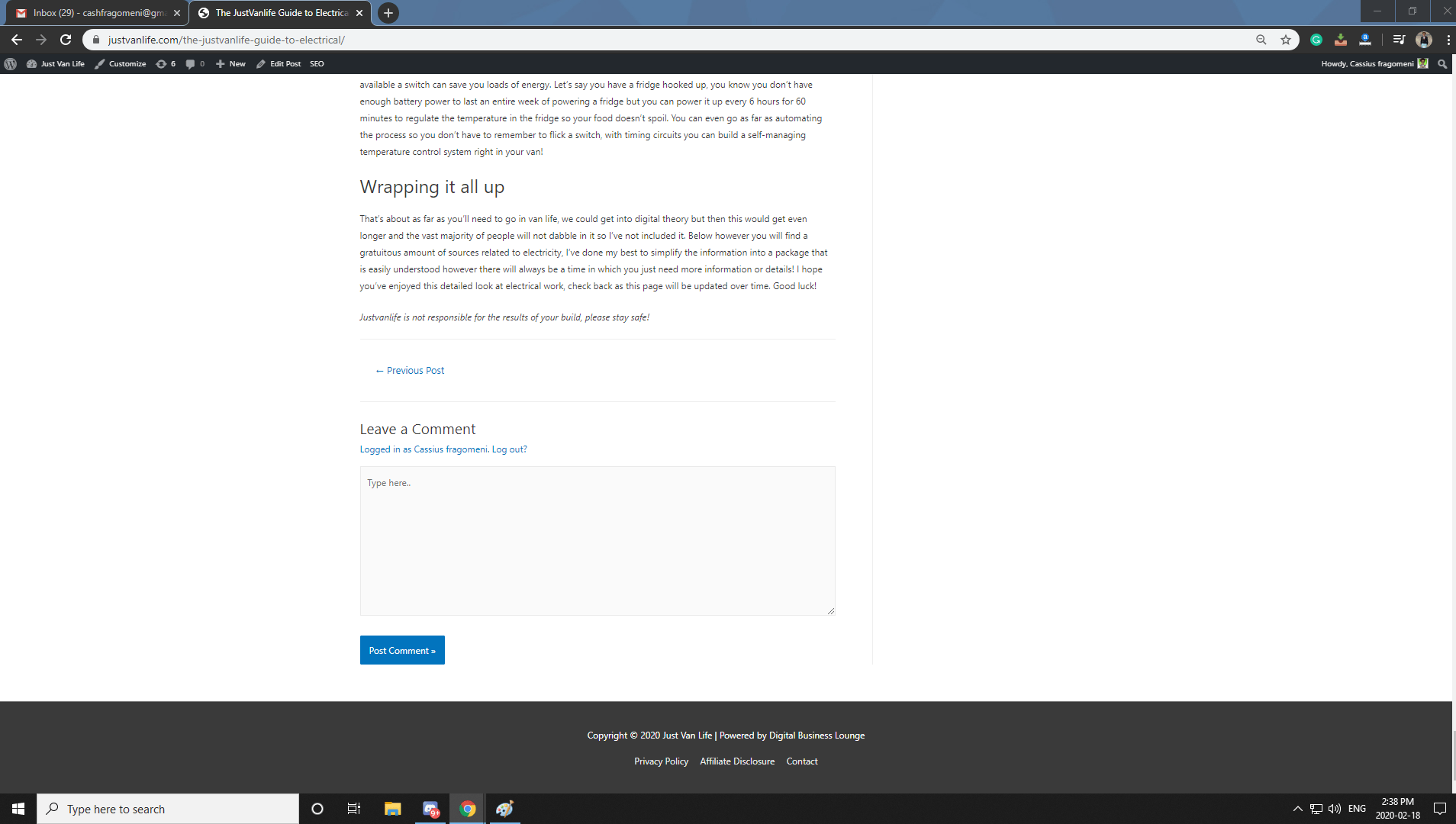This screenshot has width=1456, height=824.
Task: Click the Log out? link
Action: 509,449
